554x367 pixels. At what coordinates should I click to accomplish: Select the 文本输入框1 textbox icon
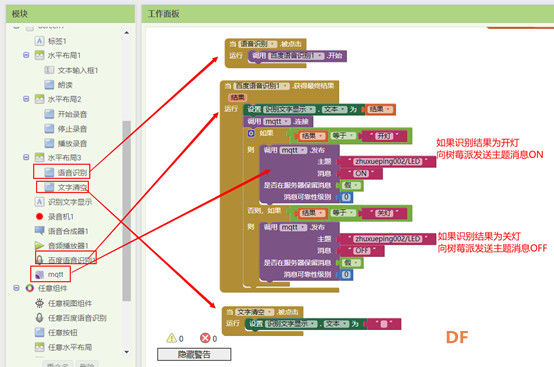(49, 70)
